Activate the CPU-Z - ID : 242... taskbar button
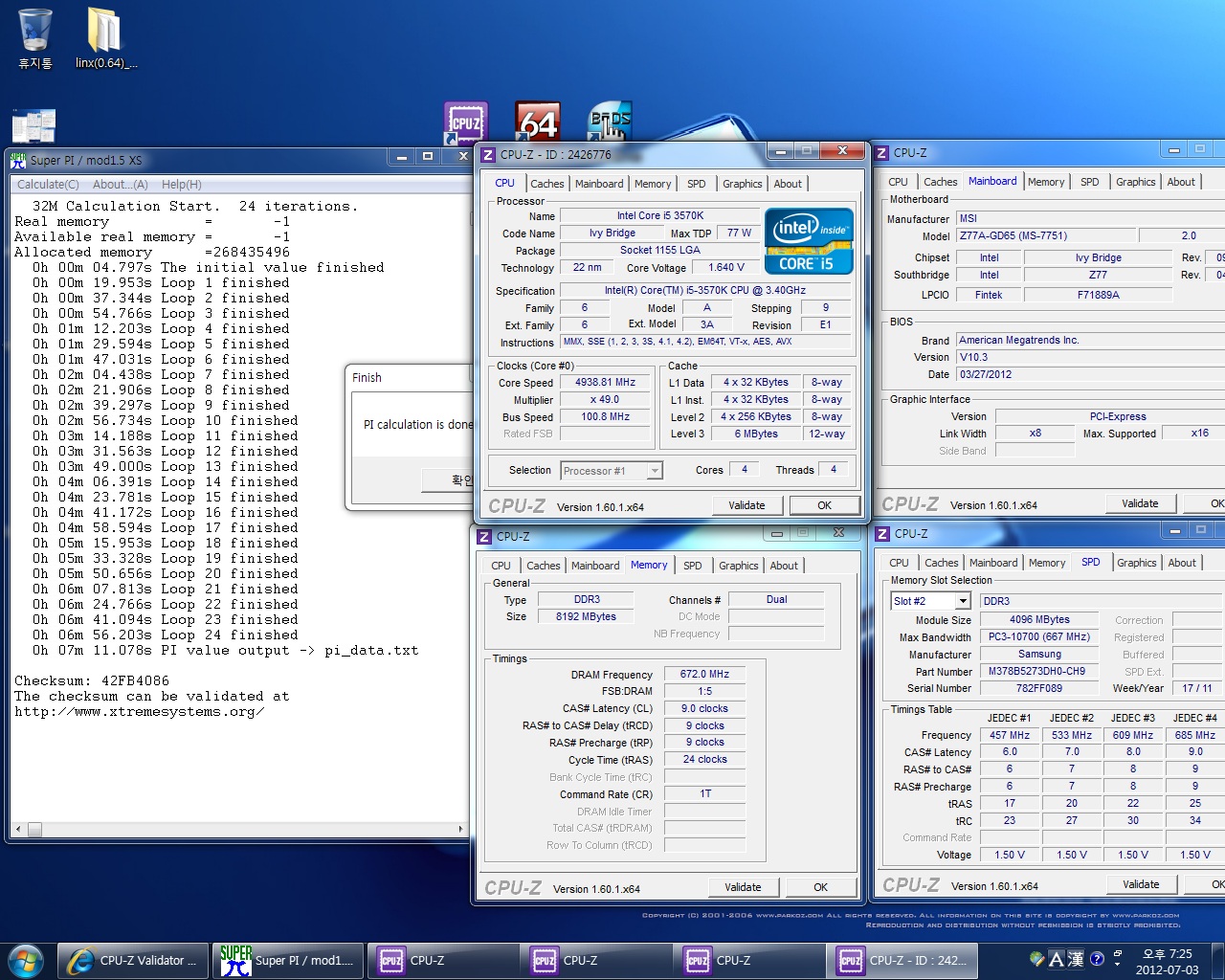Image resolution: width=1225 pixels, height=980 pixels. (903, 960)
